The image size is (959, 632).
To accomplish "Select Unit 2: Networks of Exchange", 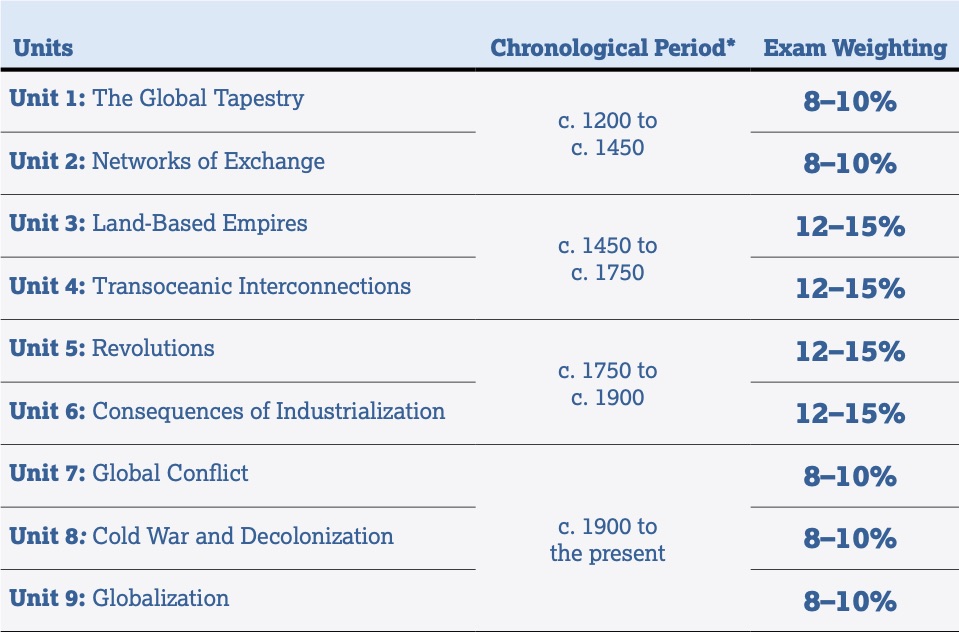I will click(167, 161).
